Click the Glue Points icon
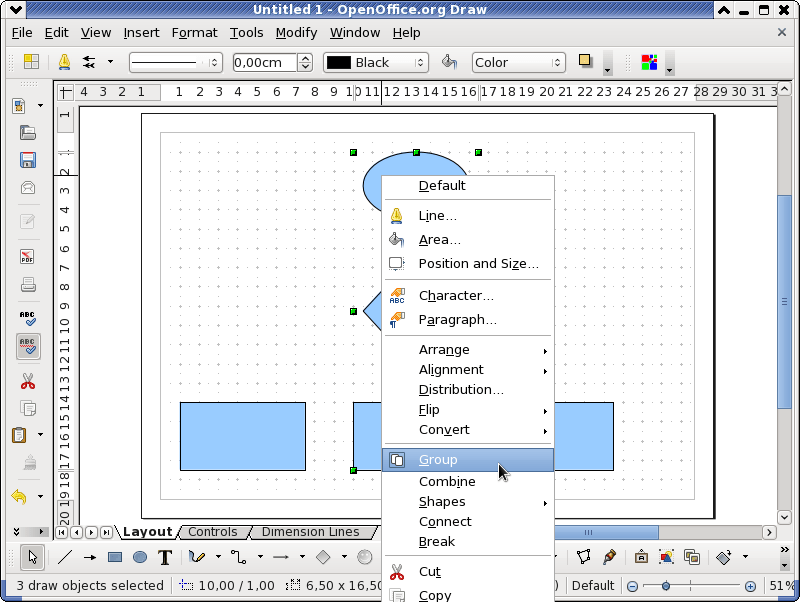 point(609,557)
